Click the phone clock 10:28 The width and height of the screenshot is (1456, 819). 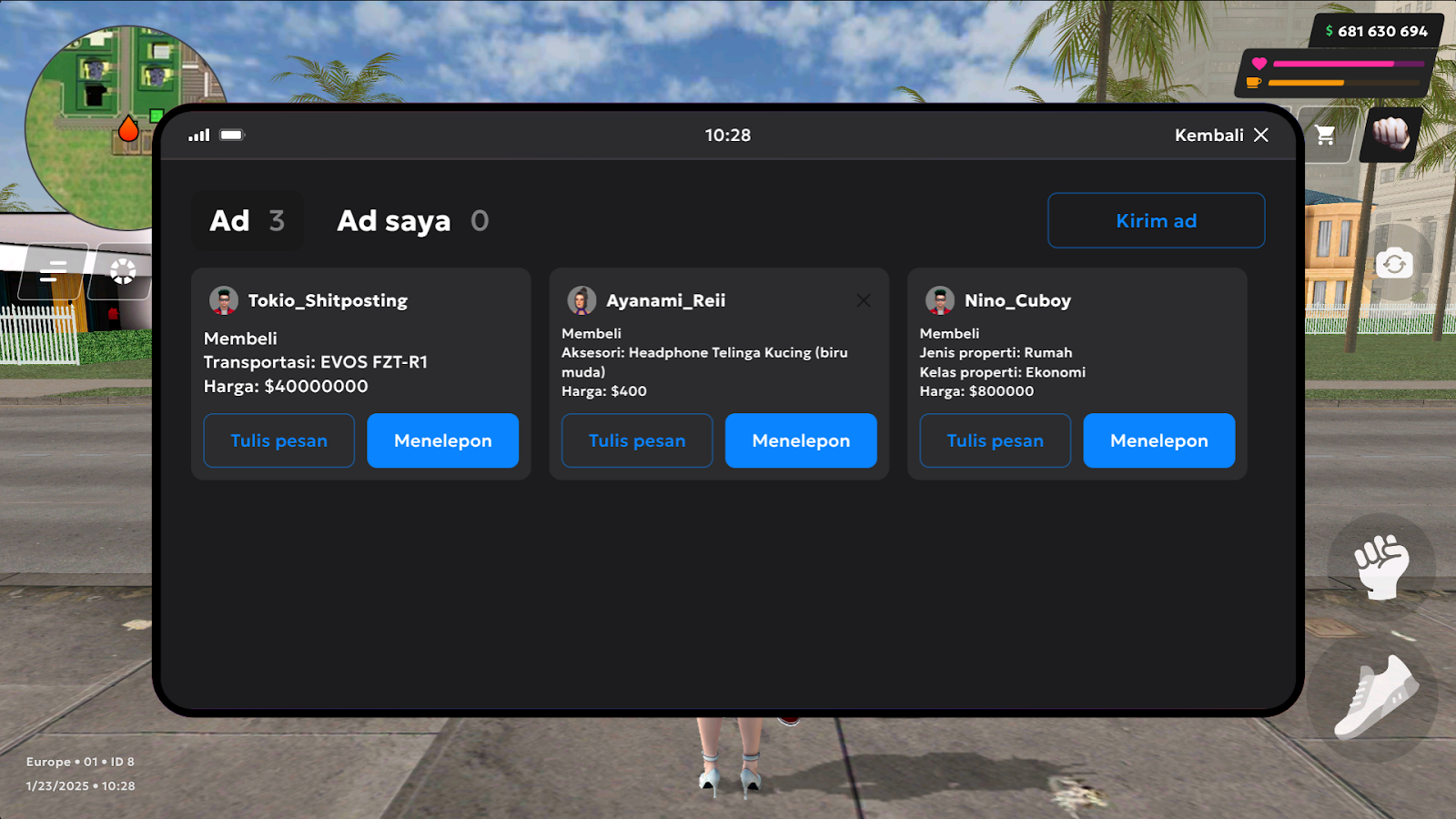(727, 135)
